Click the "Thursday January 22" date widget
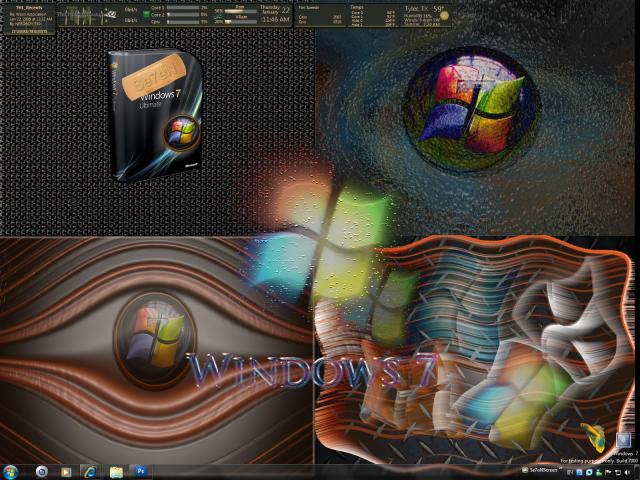Image resolution: width=640 pixels, height=480 pixels. pos(275,10)
